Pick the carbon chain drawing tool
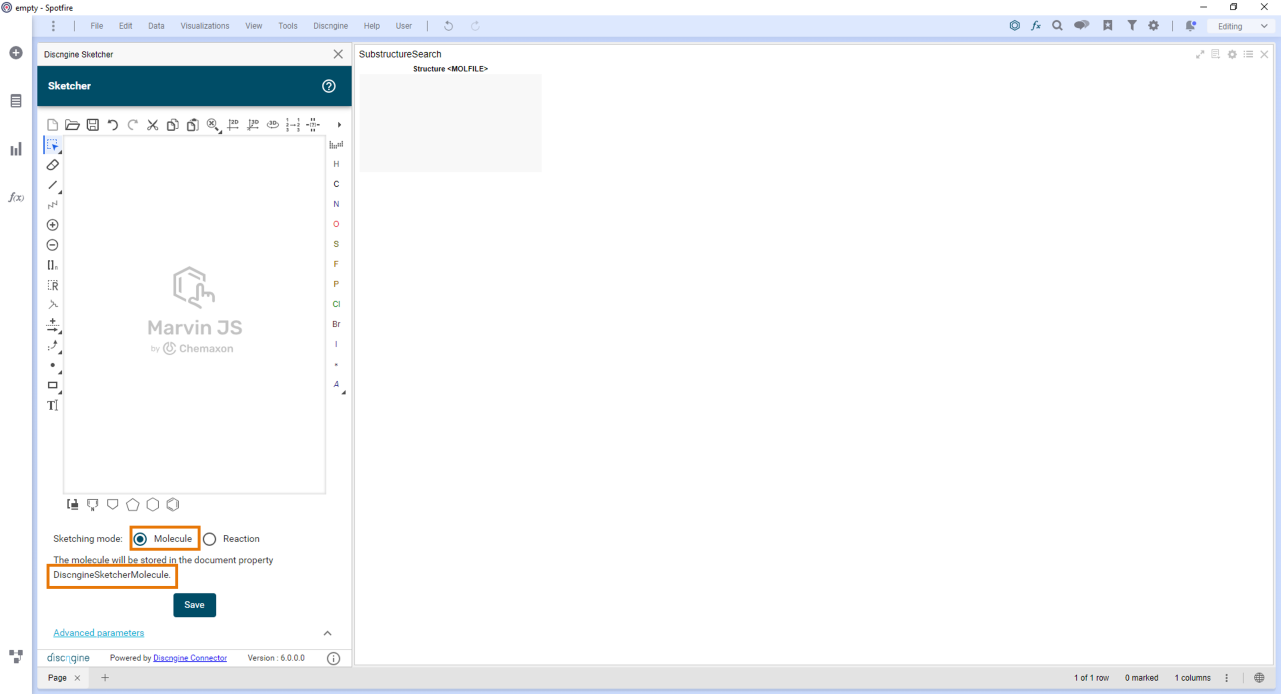 (53, 205)
